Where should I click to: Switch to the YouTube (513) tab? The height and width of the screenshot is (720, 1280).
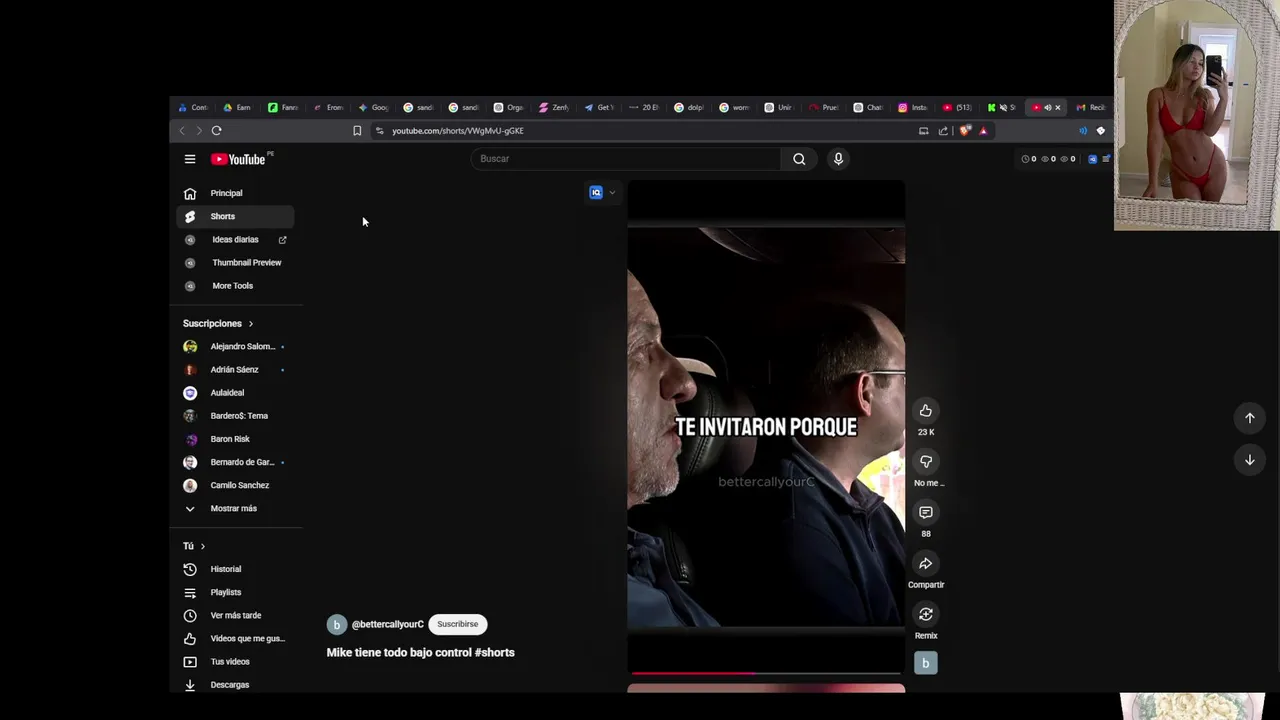click(957, 107)
